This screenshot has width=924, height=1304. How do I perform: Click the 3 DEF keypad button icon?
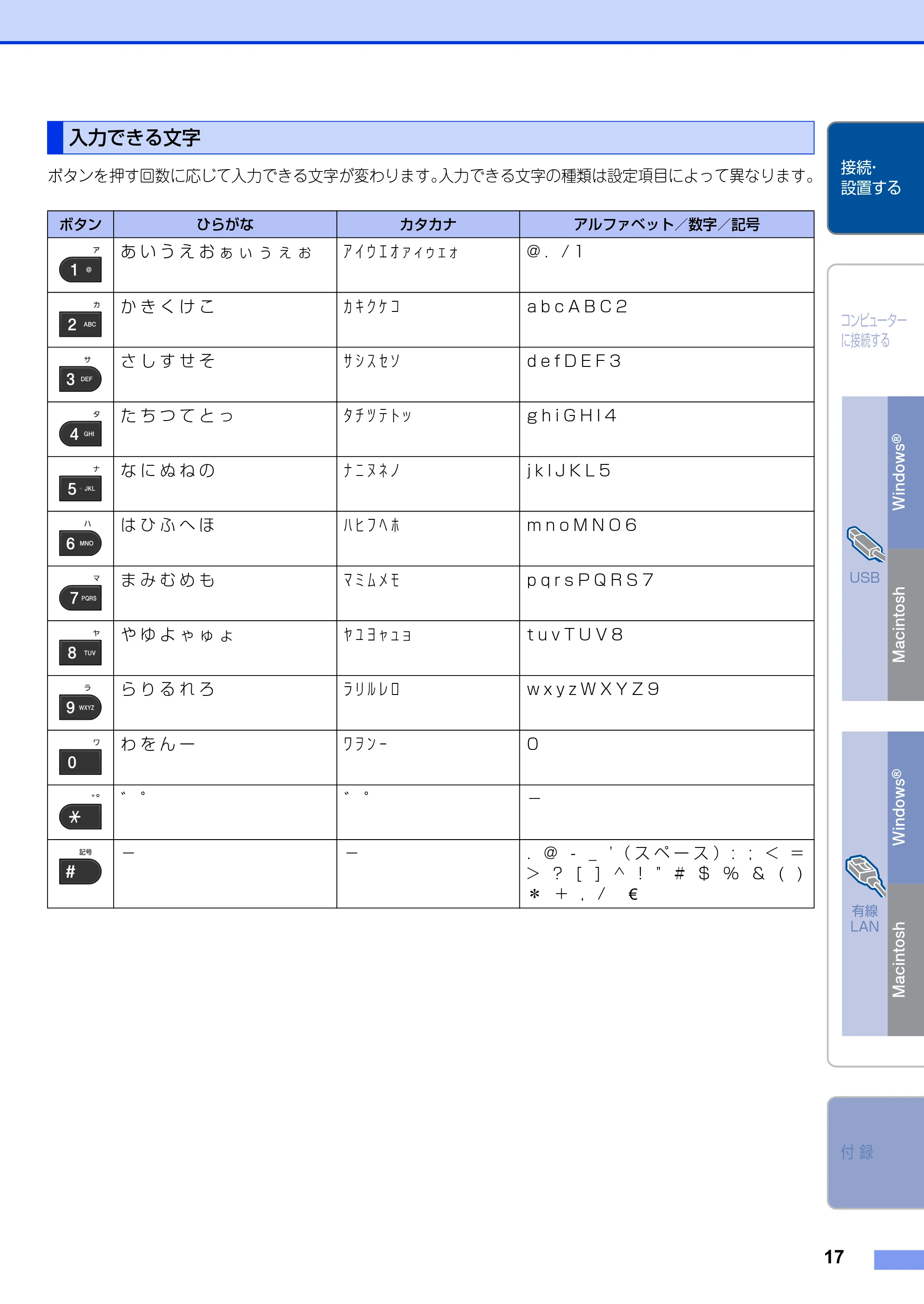point(80,379)
